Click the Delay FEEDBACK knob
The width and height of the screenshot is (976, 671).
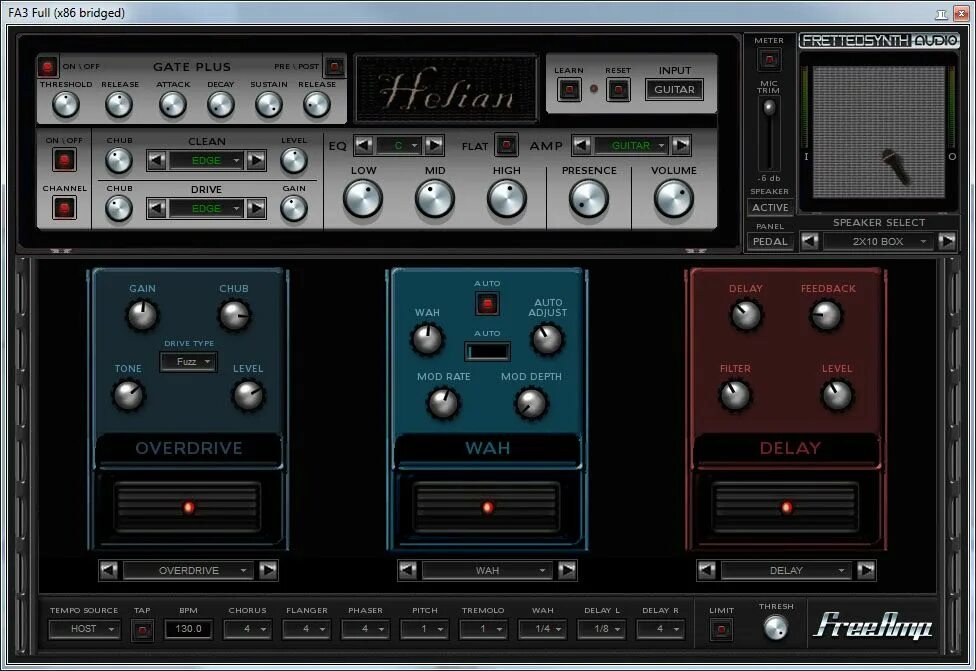coord(827,315)
